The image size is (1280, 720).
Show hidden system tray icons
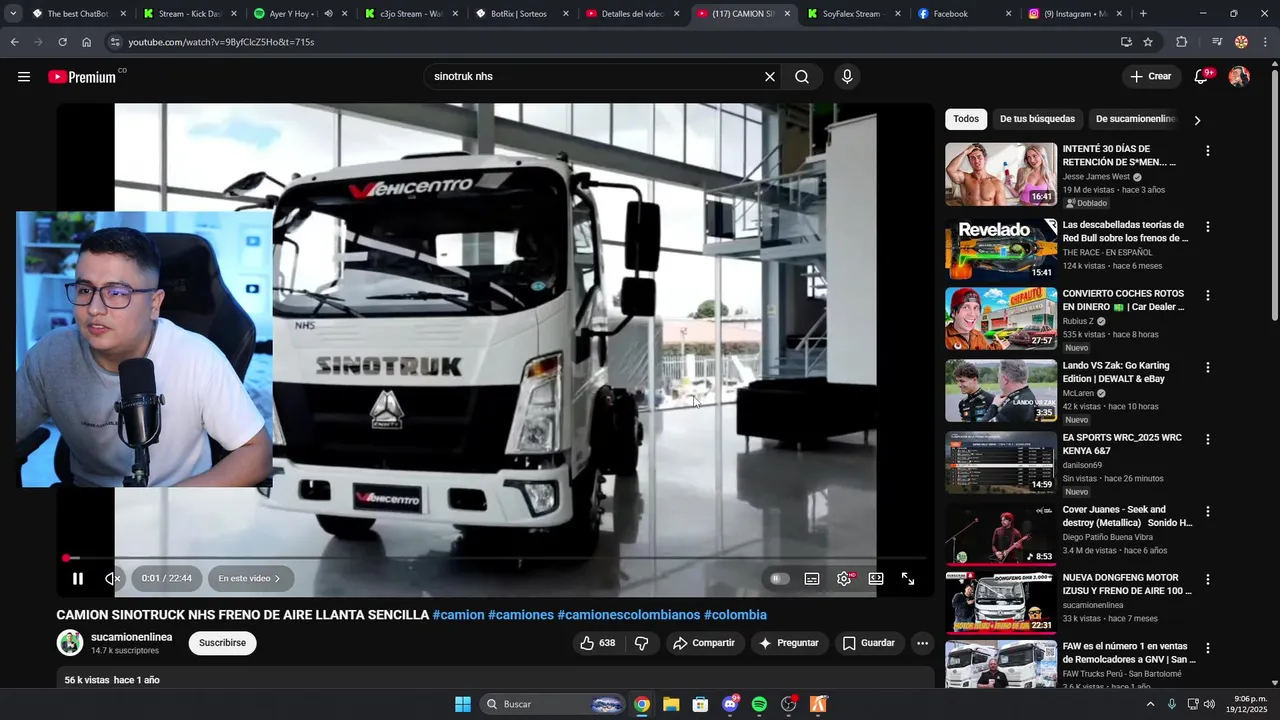pyautogui.click(x=1150, y=704)
